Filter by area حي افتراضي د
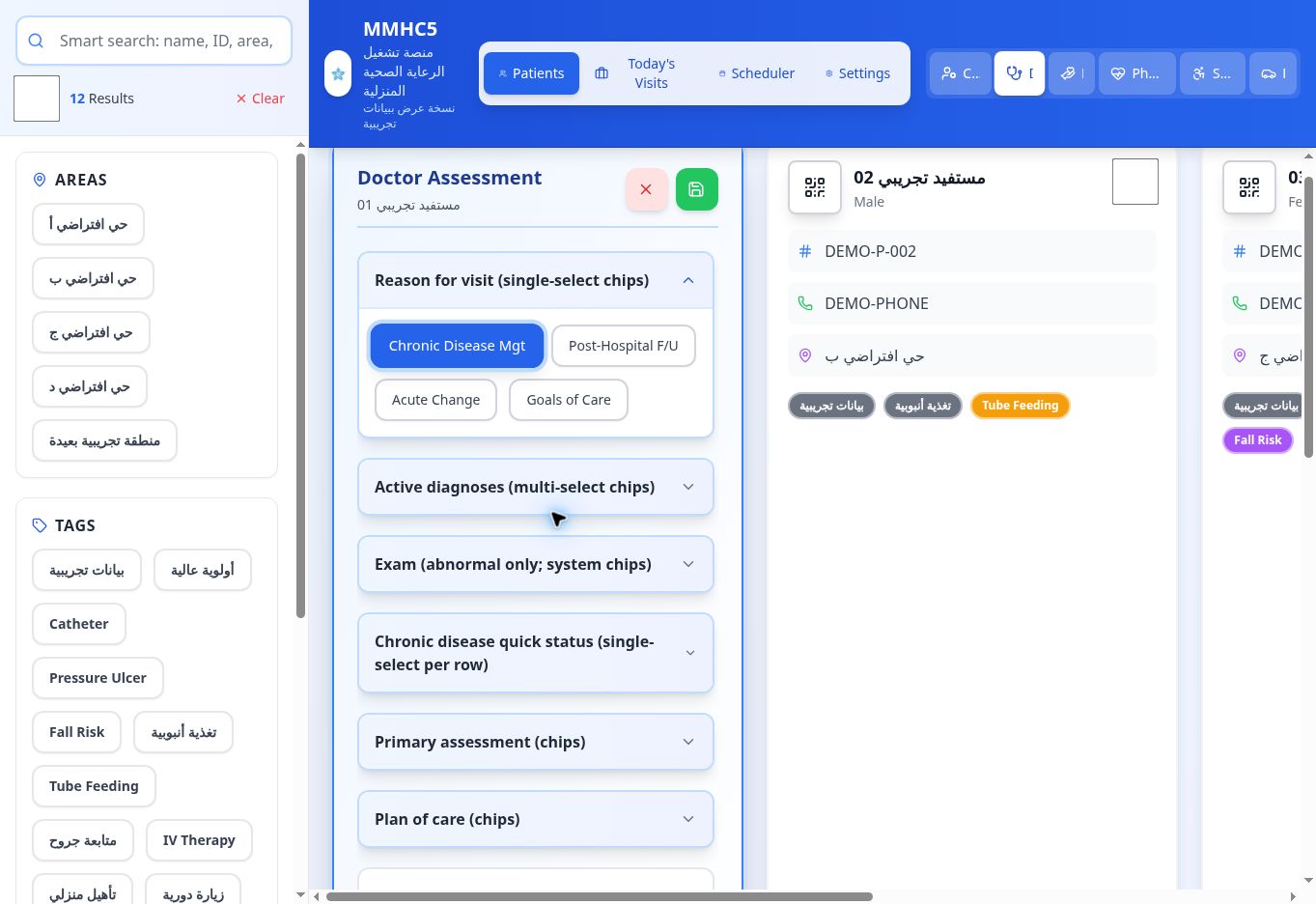 (90, 386)
